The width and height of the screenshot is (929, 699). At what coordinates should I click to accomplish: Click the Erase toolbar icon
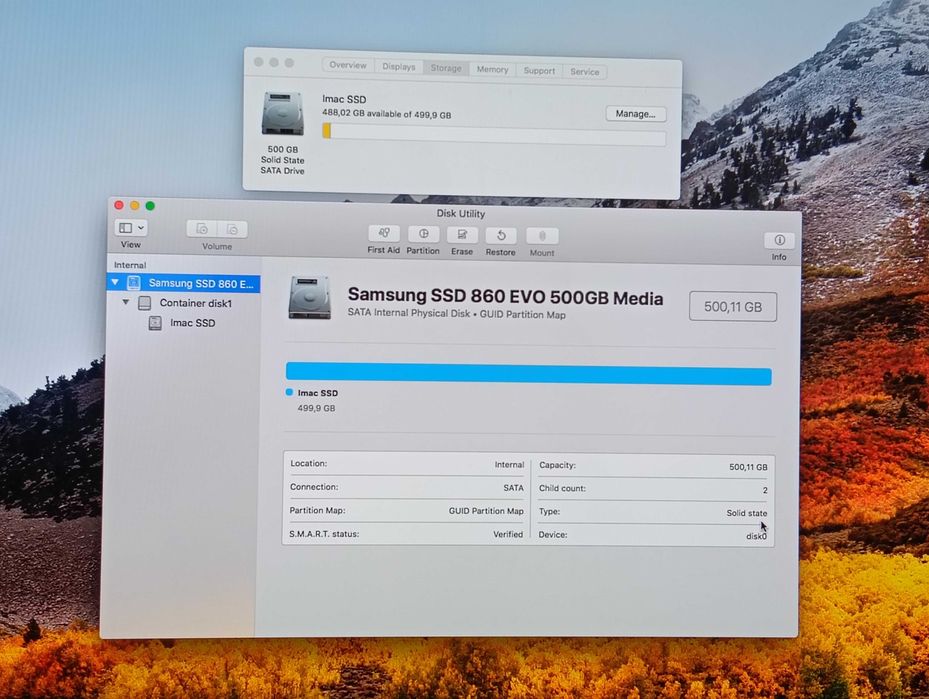(x=462, y=235)
